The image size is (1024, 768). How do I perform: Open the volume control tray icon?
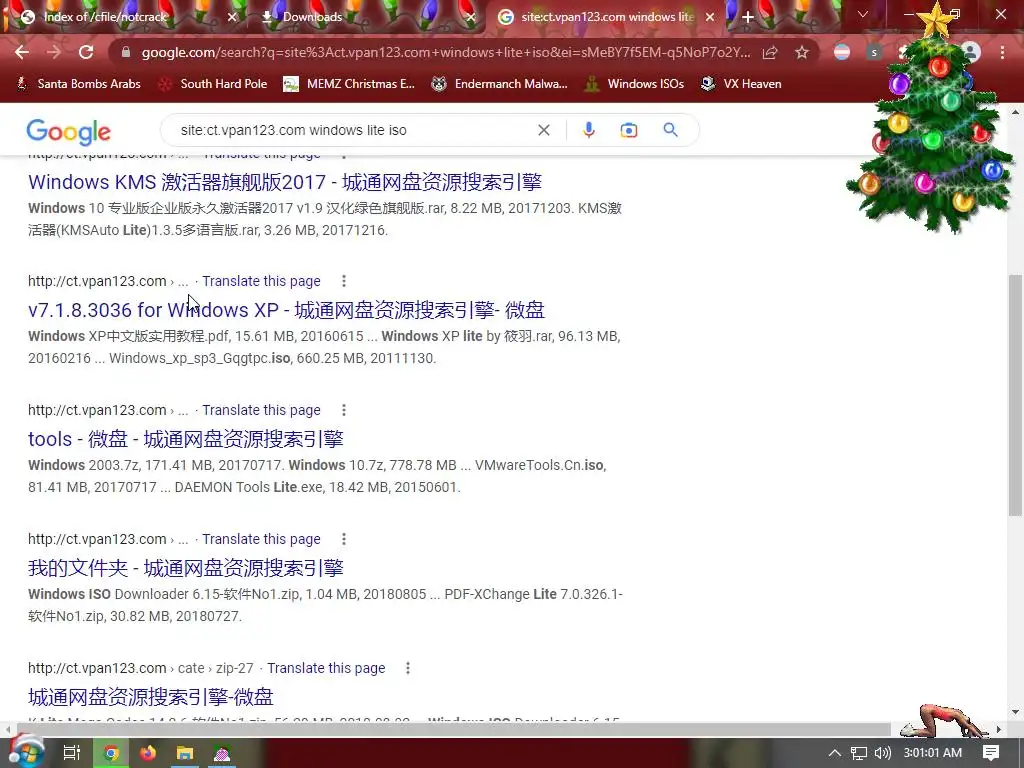tap(882, 753)
